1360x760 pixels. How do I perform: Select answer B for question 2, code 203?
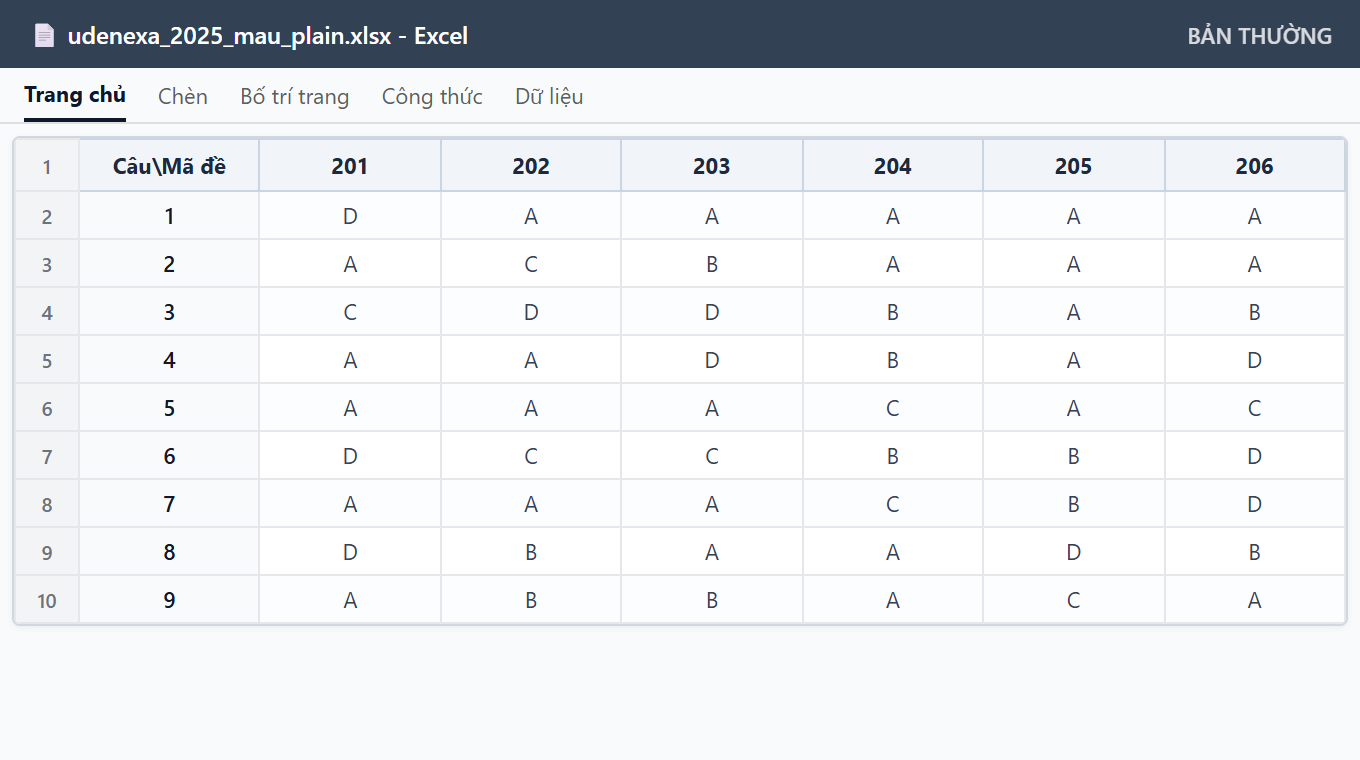712,264
